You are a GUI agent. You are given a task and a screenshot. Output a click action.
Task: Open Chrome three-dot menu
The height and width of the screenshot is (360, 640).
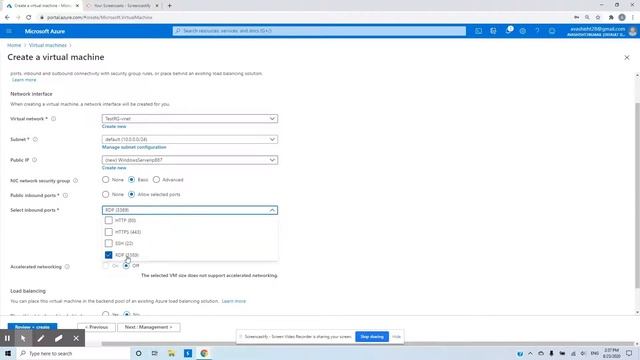pos(633,18)
